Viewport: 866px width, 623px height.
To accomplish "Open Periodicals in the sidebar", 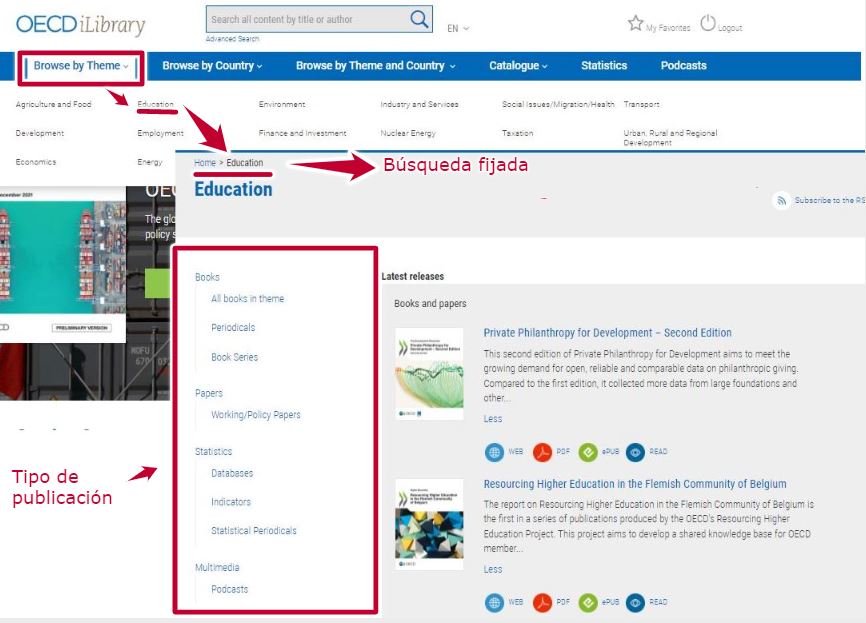I will 233,328.
